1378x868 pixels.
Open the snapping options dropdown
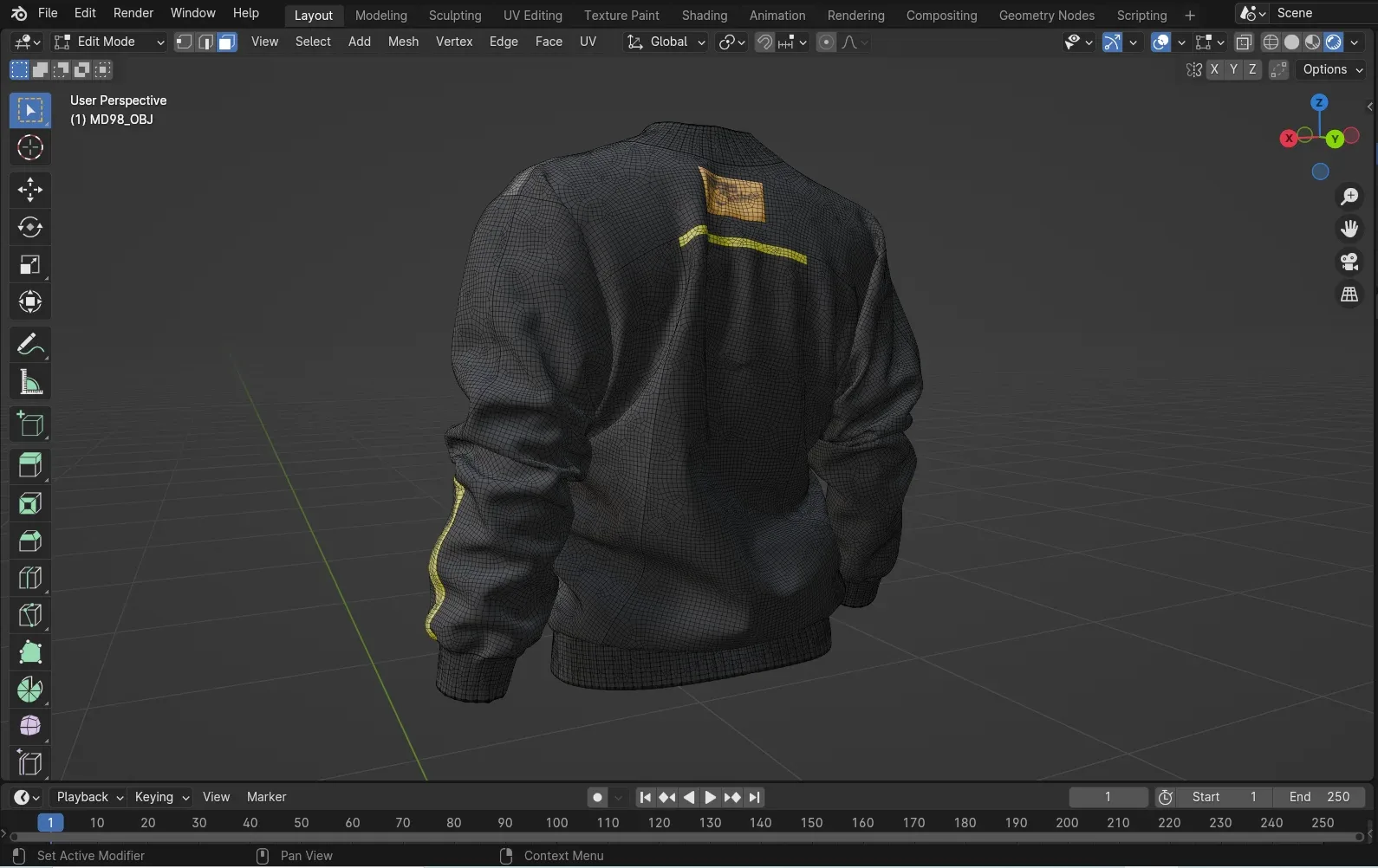click(x=793, y=42)
